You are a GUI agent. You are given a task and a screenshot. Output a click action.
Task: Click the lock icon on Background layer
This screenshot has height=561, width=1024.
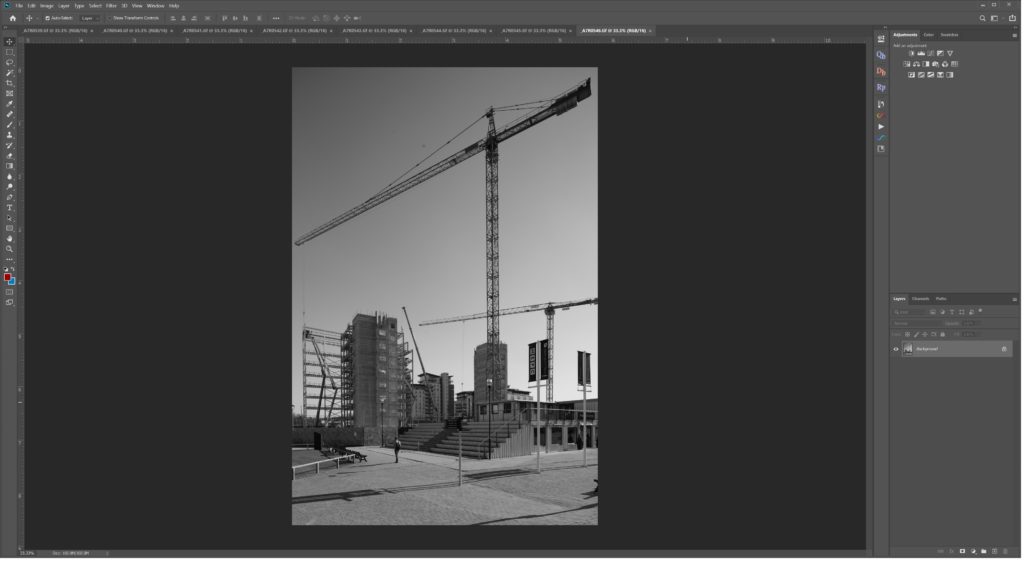coord(1004,349)
